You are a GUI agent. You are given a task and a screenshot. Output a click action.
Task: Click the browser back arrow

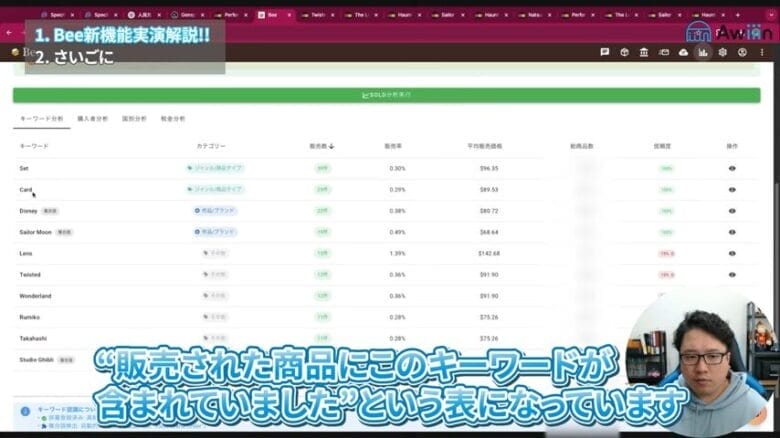(x=9, y=33)
